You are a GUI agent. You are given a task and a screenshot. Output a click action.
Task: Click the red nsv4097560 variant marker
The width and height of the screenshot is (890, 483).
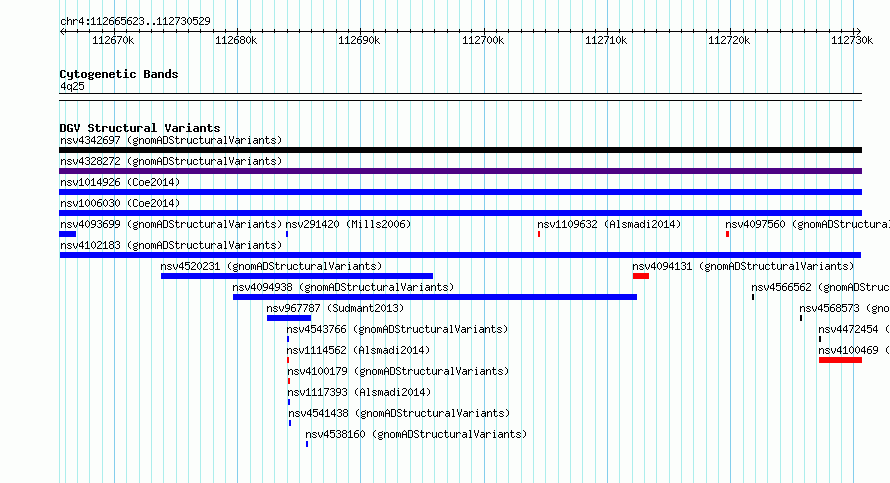click(727, 234)
